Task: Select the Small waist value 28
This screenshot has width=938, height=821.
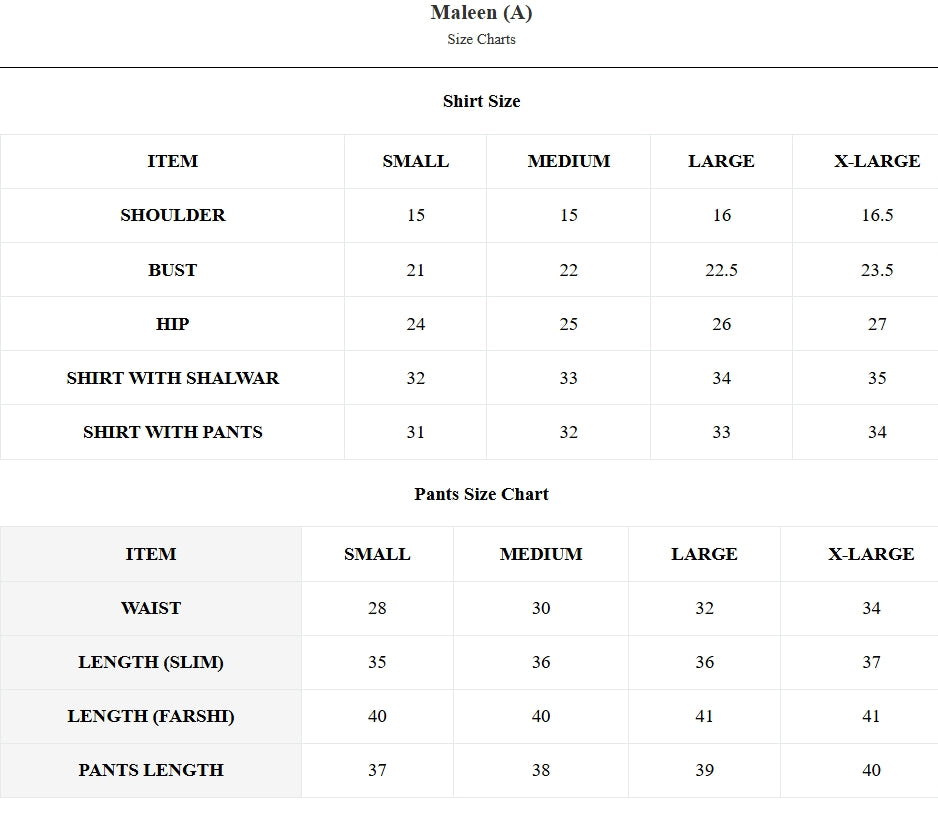Action: point(377,609)
